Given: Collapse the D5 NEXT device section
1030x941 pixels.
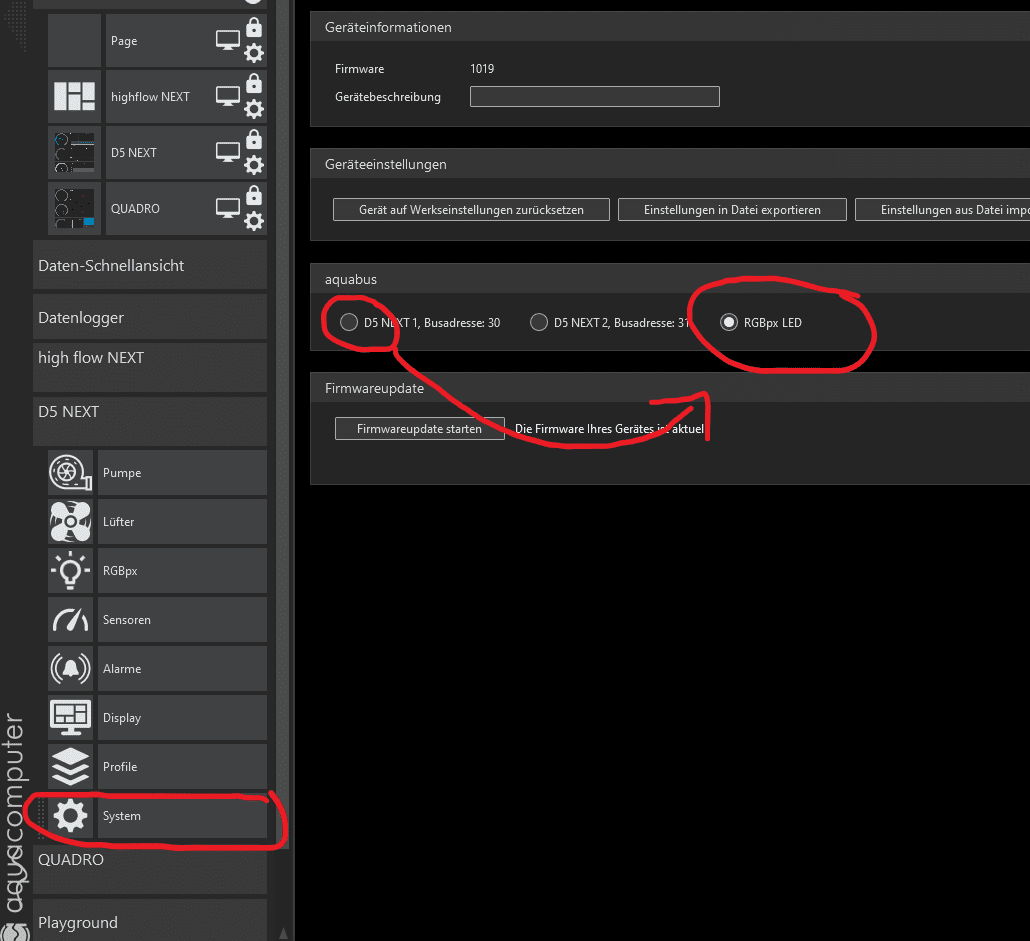Looking at the screenshot, I should [x=150, y=421].
